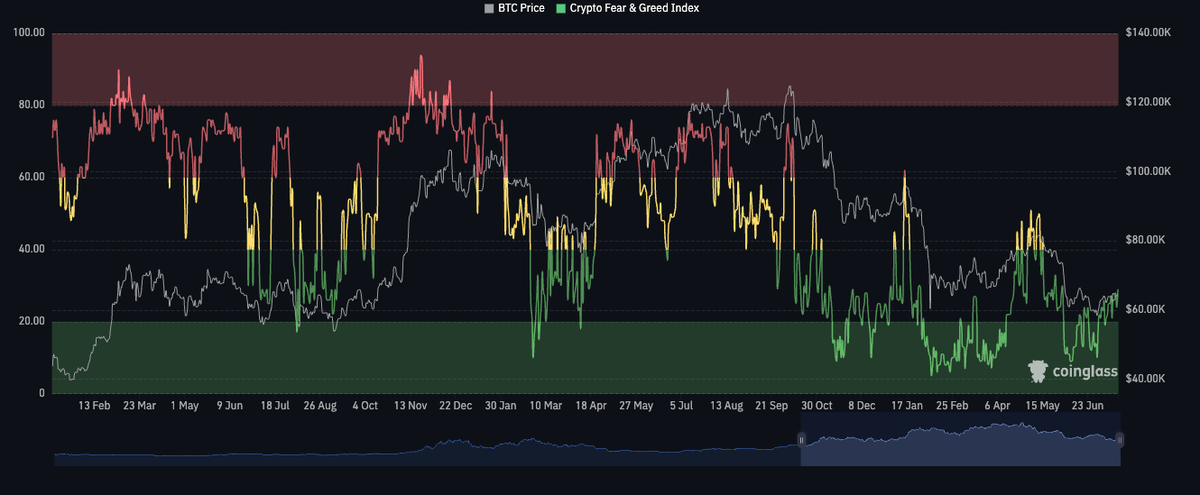Click the 15 May date label

(1043, 406)
